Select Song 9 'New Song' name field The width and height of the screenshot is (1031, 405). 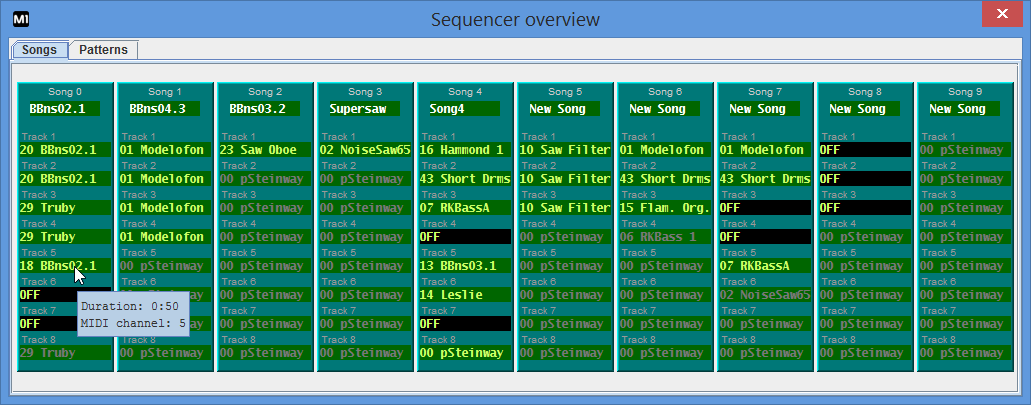[963, 108]
